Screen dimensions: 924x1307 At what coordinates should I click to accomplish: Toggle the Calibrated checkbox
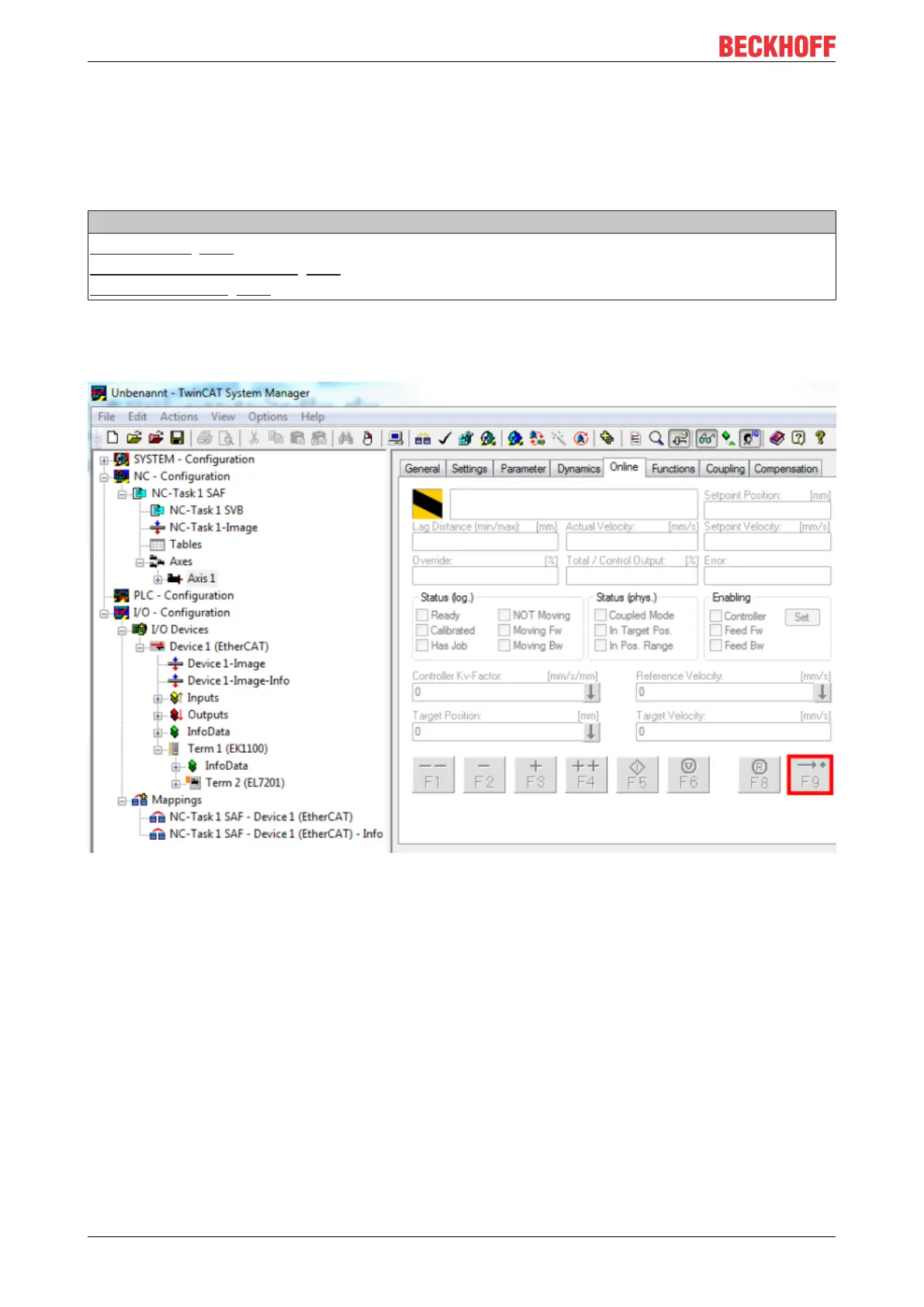tap(422, 630)
